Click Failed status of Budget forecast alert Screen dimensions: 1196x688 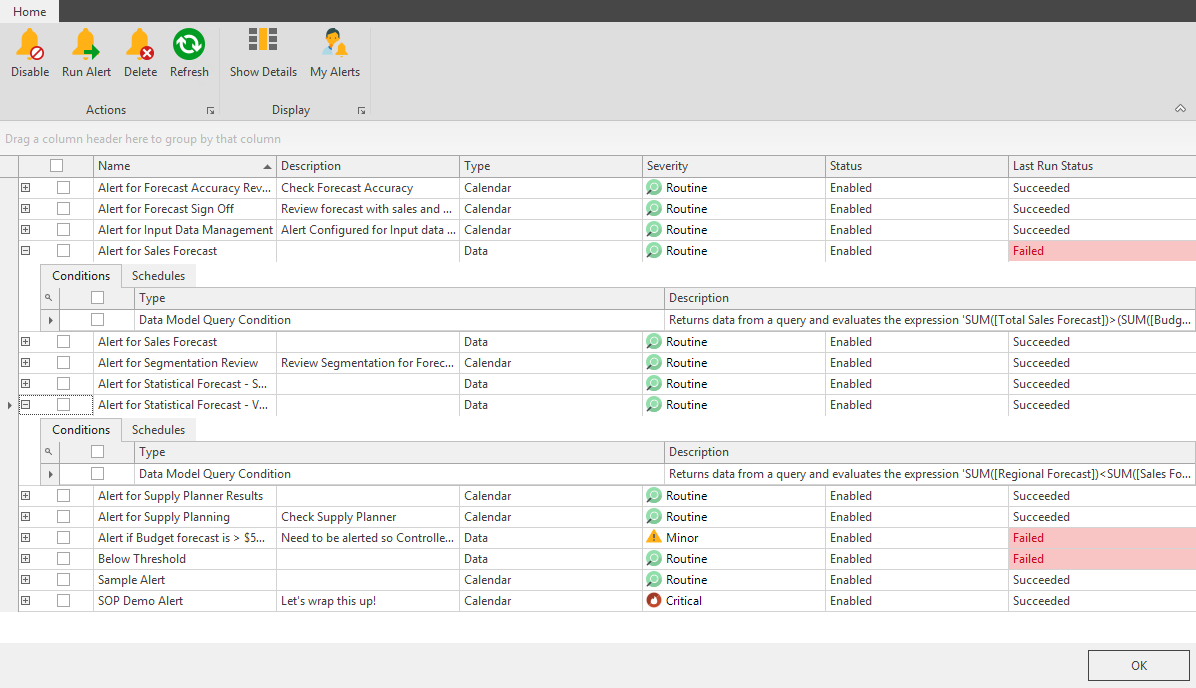point(1102,537)
